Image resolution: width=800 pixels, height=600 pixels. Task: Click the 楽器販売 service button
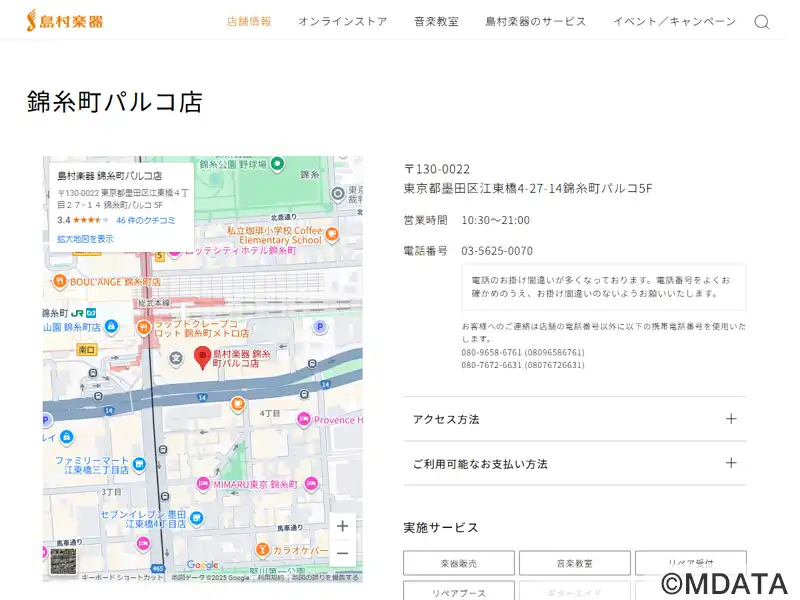point(459,563)
